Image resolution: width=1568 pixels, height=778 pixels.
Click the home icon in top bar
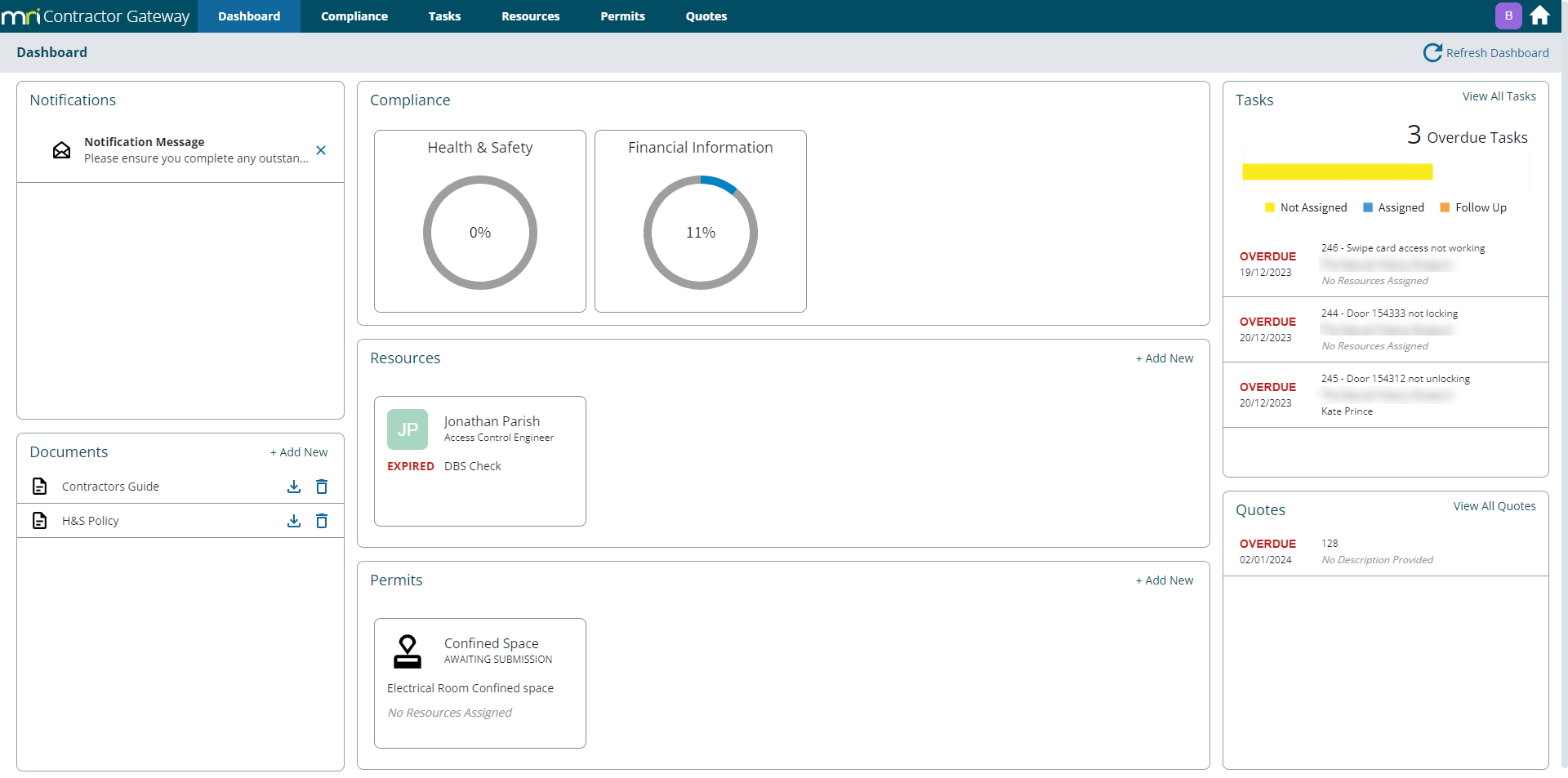point(1539,16)
